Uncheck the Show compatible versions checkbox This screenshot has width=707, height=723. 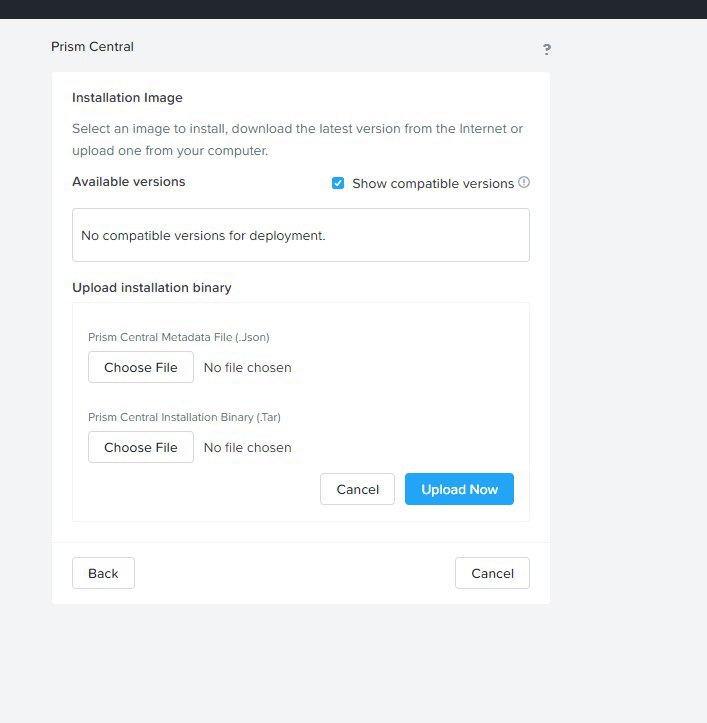338,183
